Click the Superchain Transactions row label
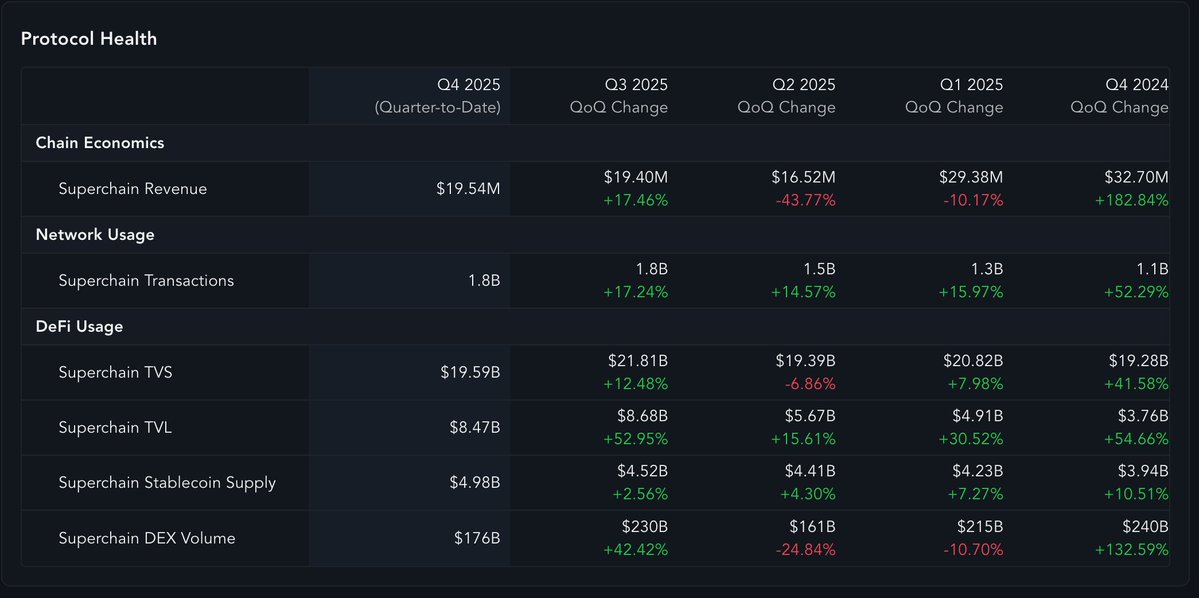Image resolution: width=1199 pixels, height=598 pixels. pyautogui.click(x=146, y=281)
